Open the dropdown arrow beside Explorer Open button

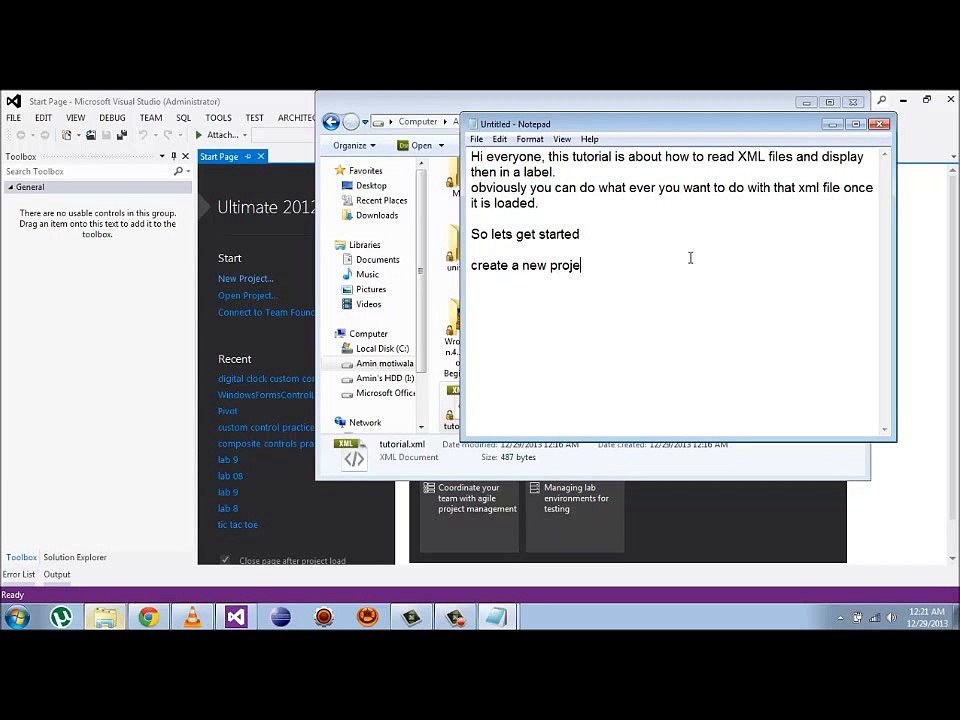coord(441,146)
